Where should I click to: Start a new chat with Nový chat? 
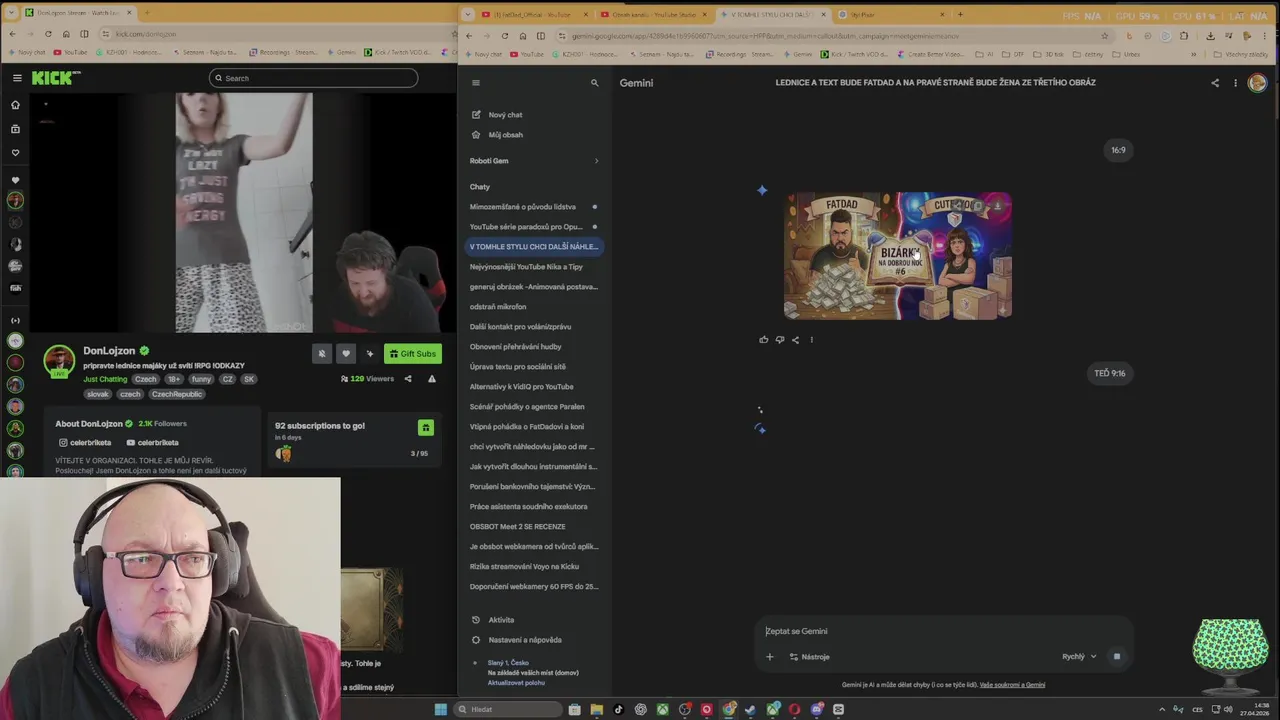point(497,114)
